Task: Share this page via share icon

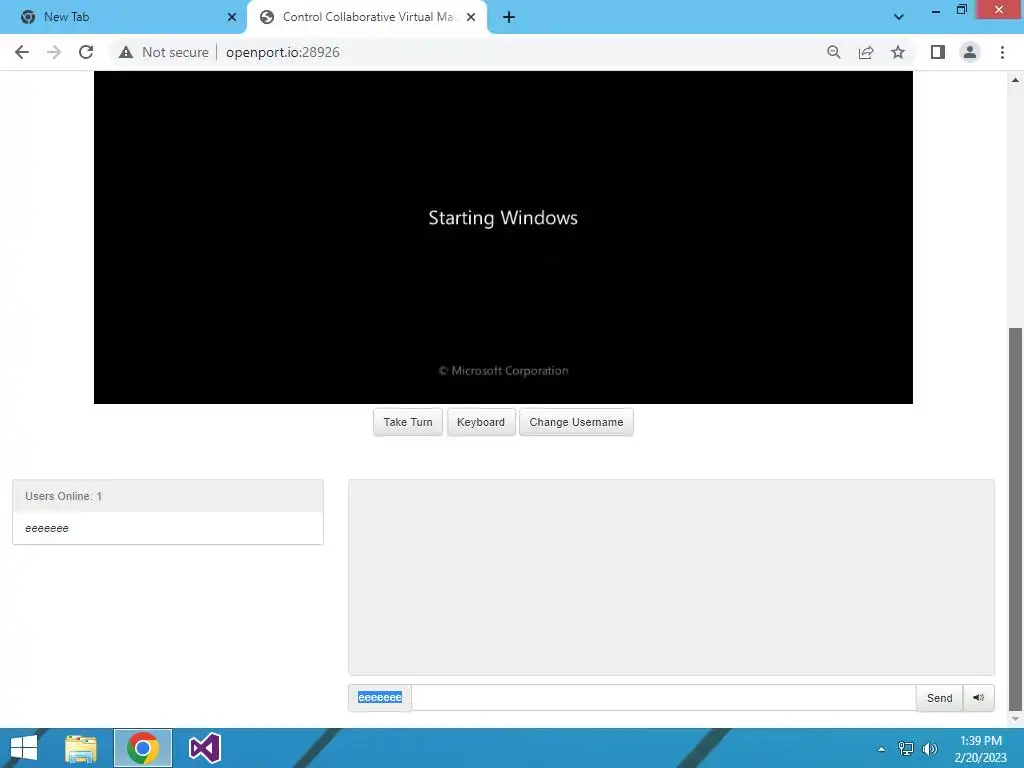Action: (866, 52)
